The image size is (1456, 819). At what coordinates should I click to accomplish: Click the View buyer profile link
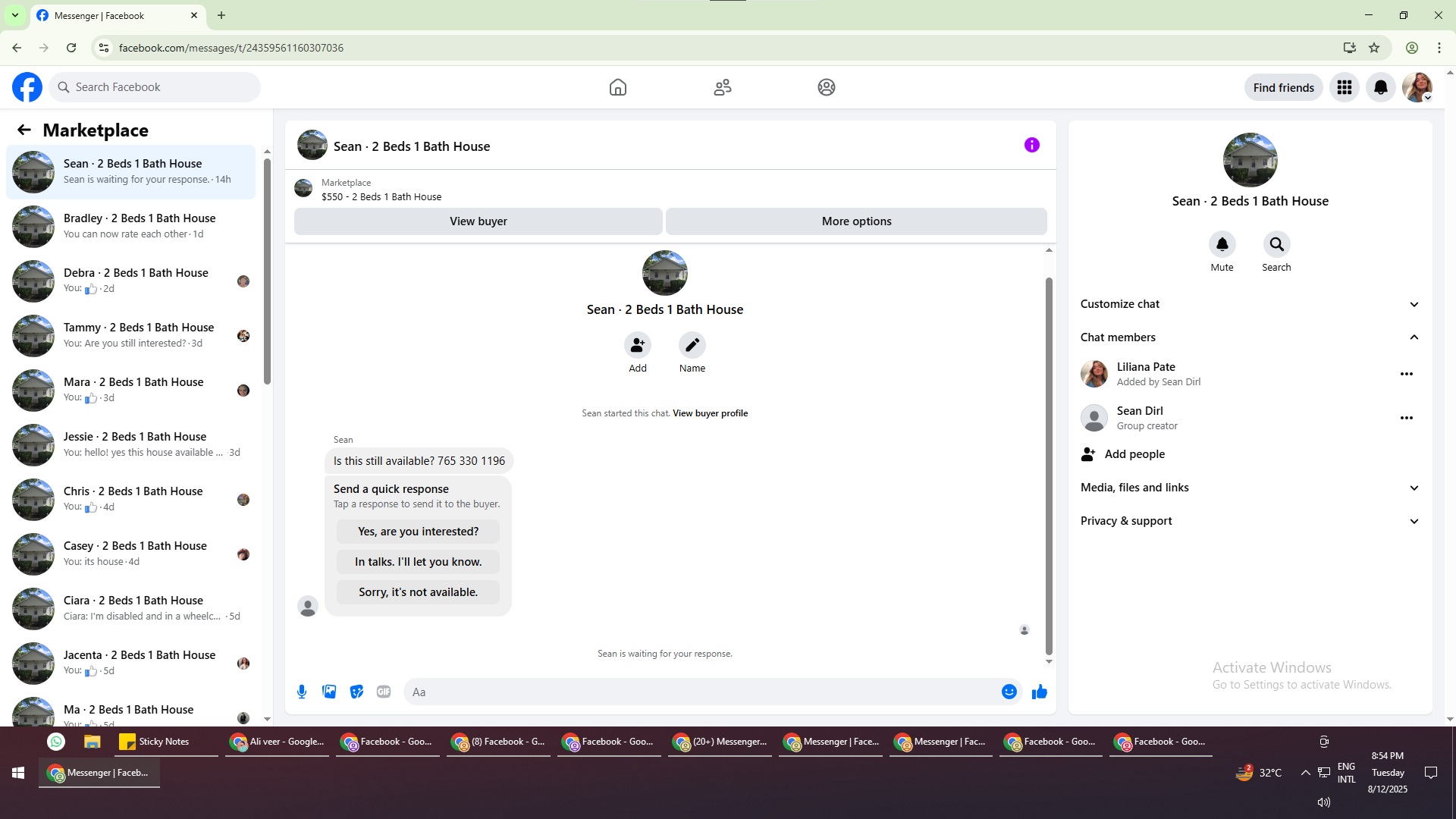click(x=710, y=413)
